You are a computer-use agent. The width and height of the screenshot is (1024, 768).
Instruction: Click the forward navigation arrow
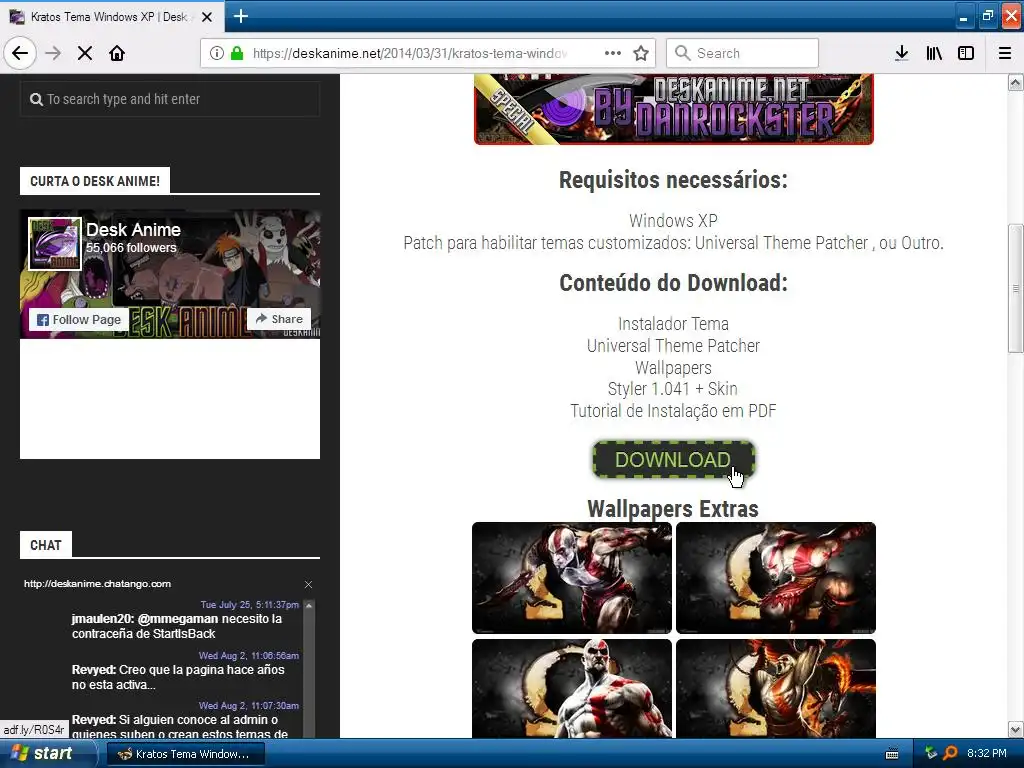pyautogui.click(x=53, y=53)
